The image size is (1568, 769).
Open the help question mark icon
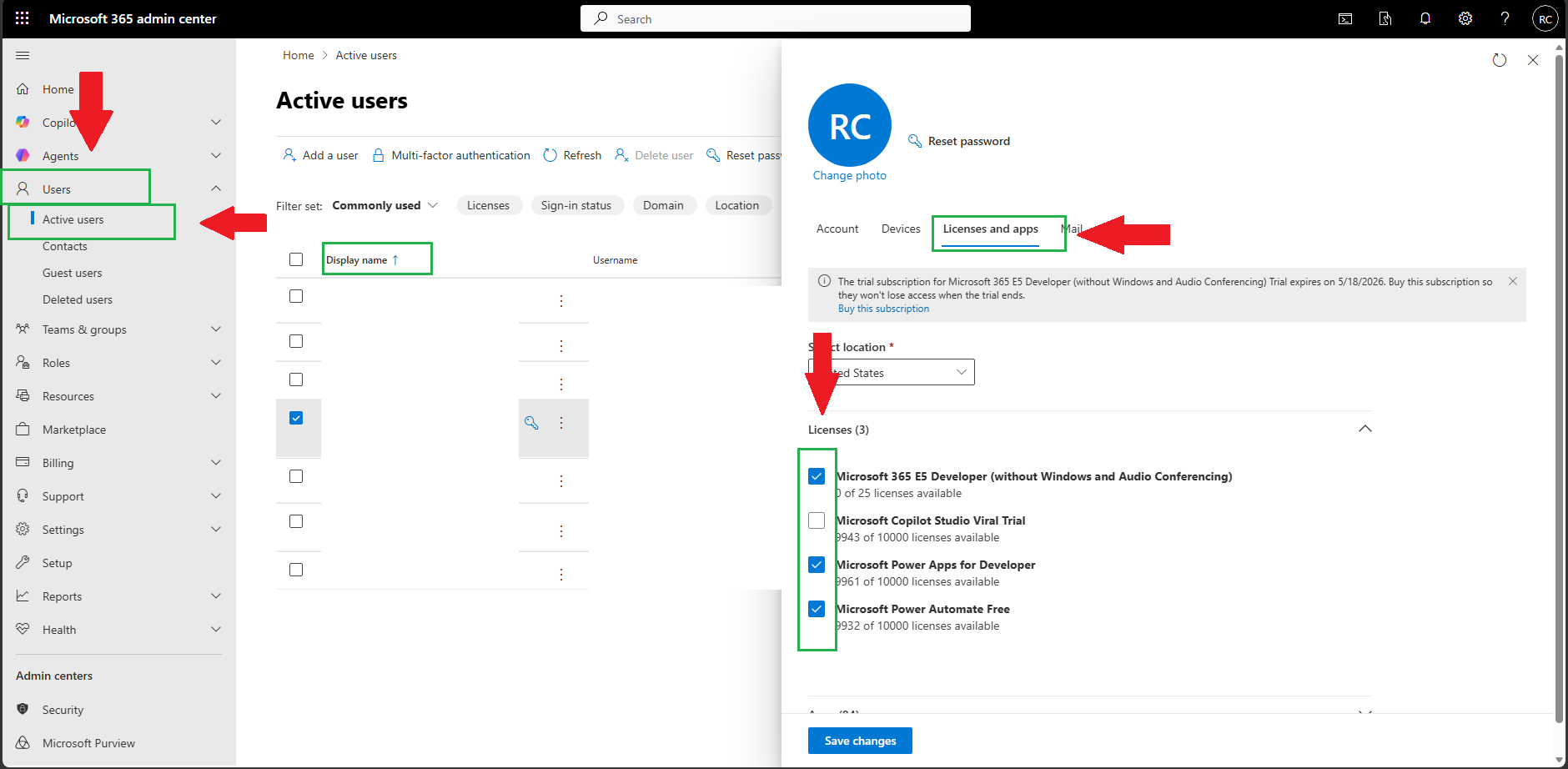[1505, 18]
